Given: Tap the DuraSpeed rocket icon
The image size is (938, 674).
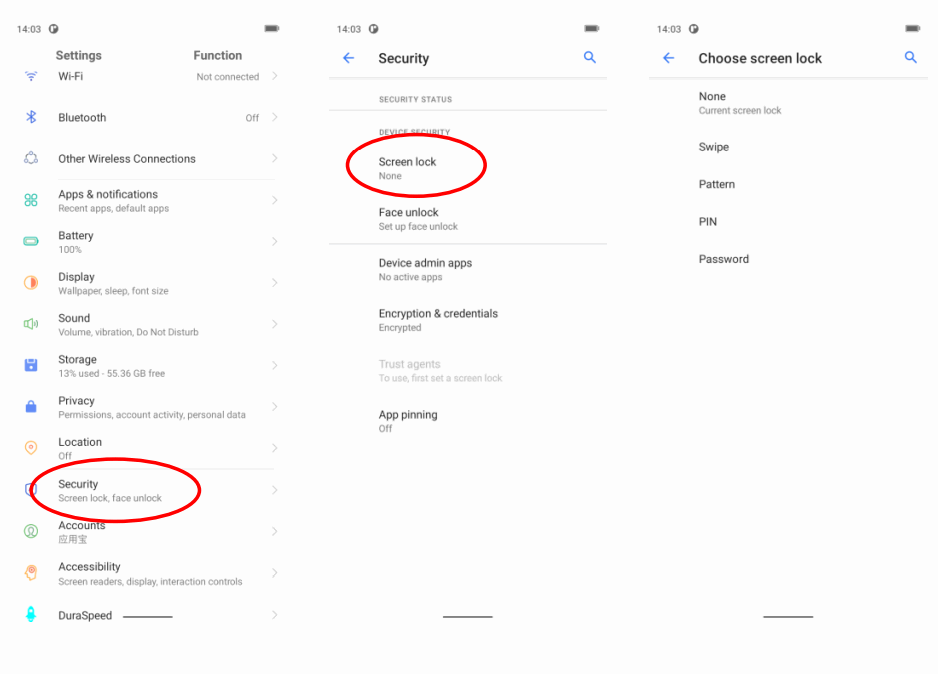Looking at the screenshot, I should tap(31, 615).
